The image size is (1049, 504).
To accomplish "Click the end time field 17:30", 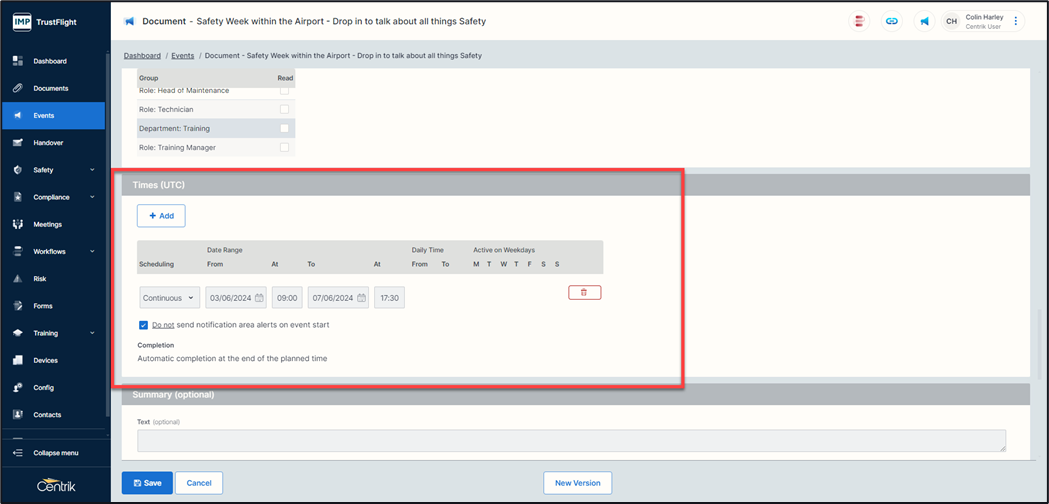I will [389, 298].
